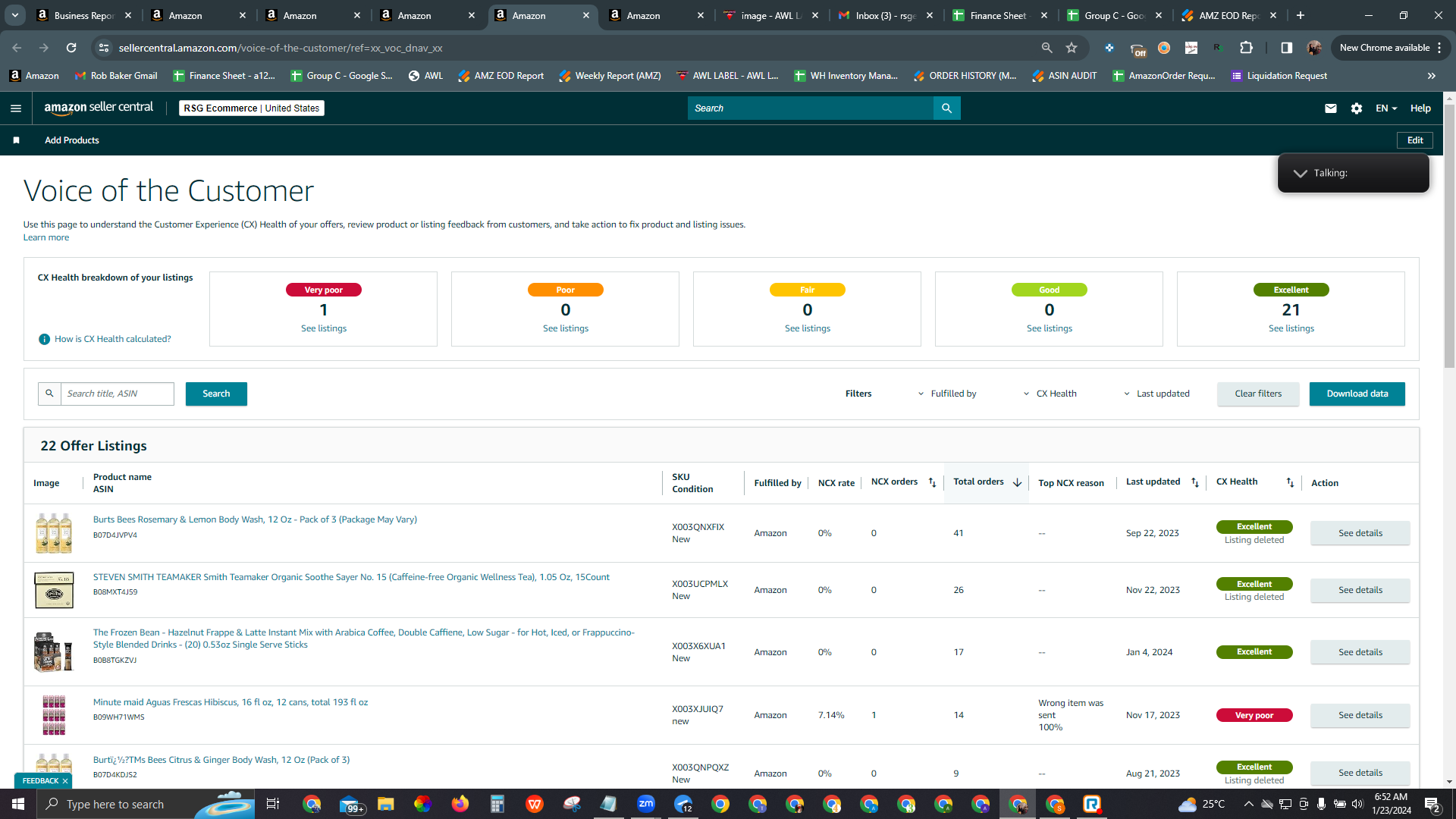Click the Download data button
Viewport: 1456px width, 819px height.
coord(1357,394)
